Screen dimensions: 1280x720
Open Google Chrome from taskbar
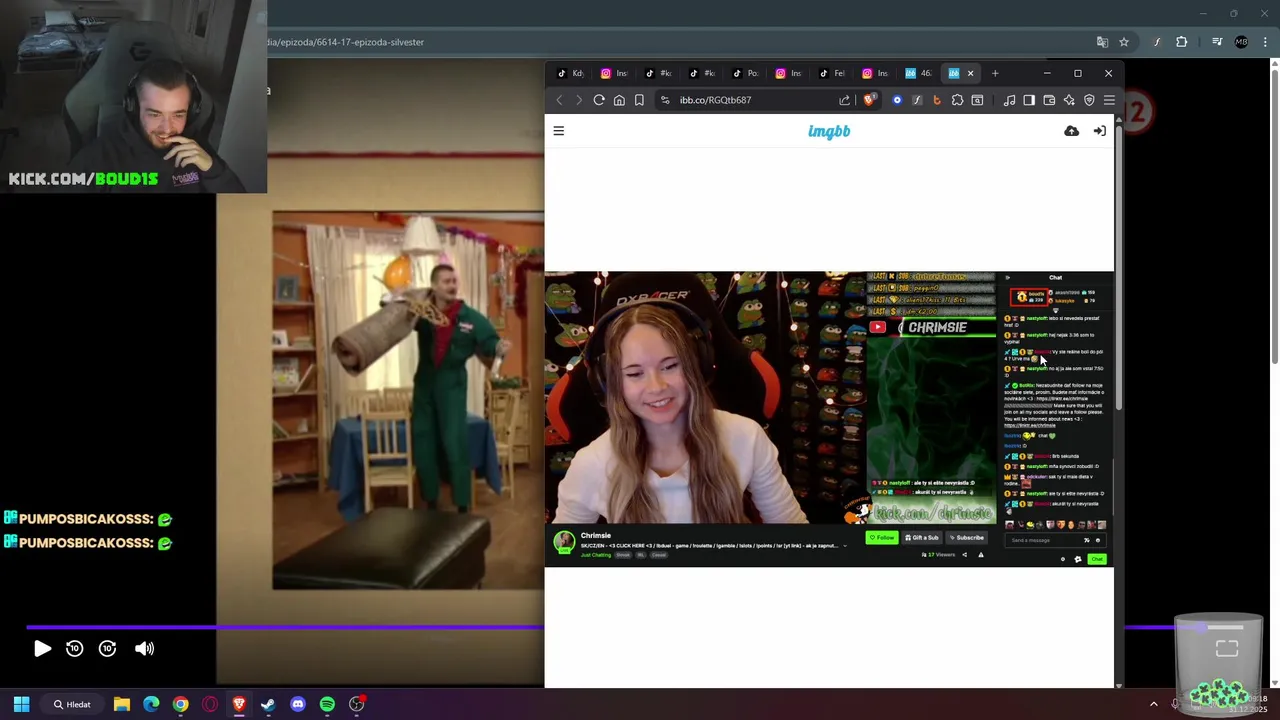point(180,704)
